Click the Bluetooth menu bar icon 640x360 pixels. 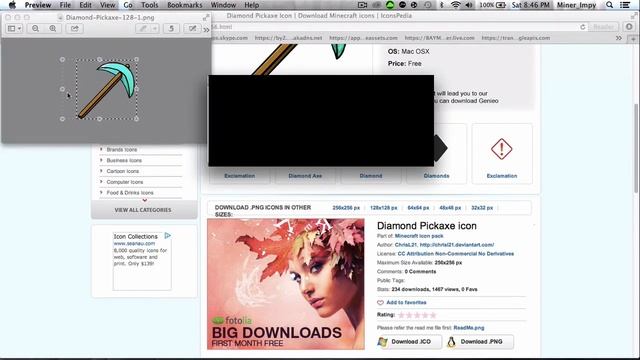click(442, 5)
